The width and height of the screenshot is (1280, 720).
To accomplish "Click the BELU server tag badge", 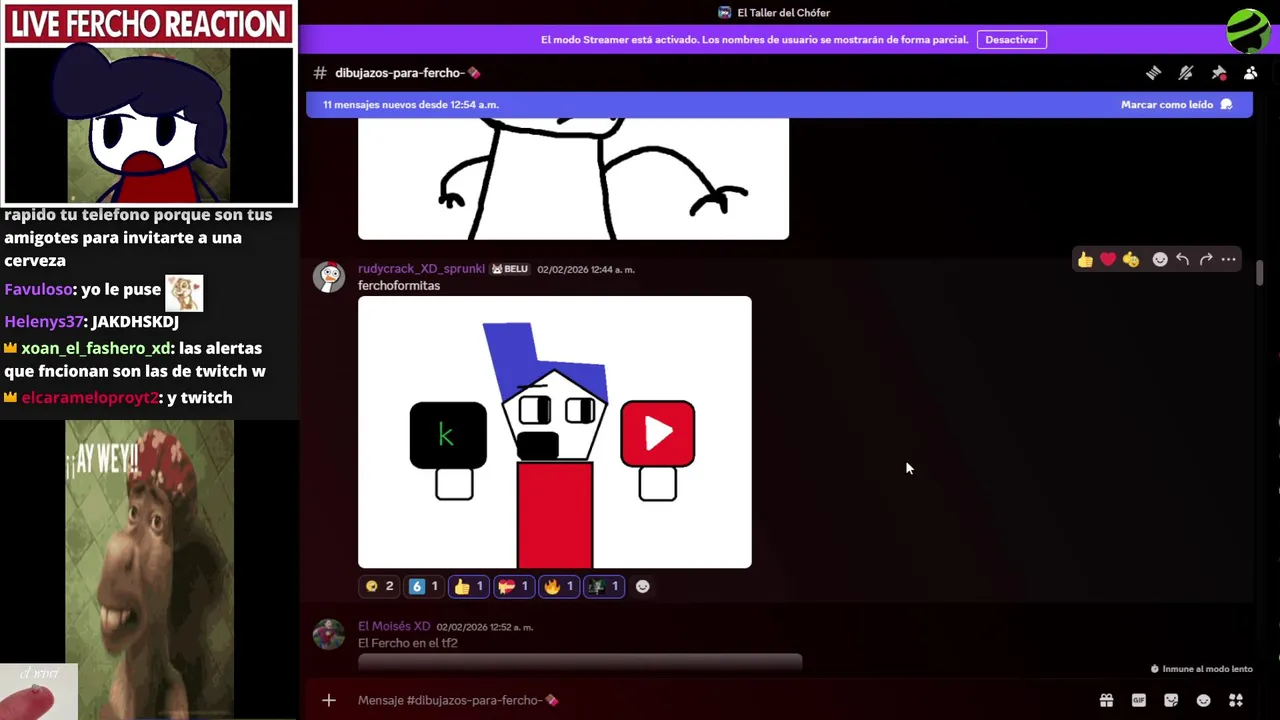I will (510, 269).
